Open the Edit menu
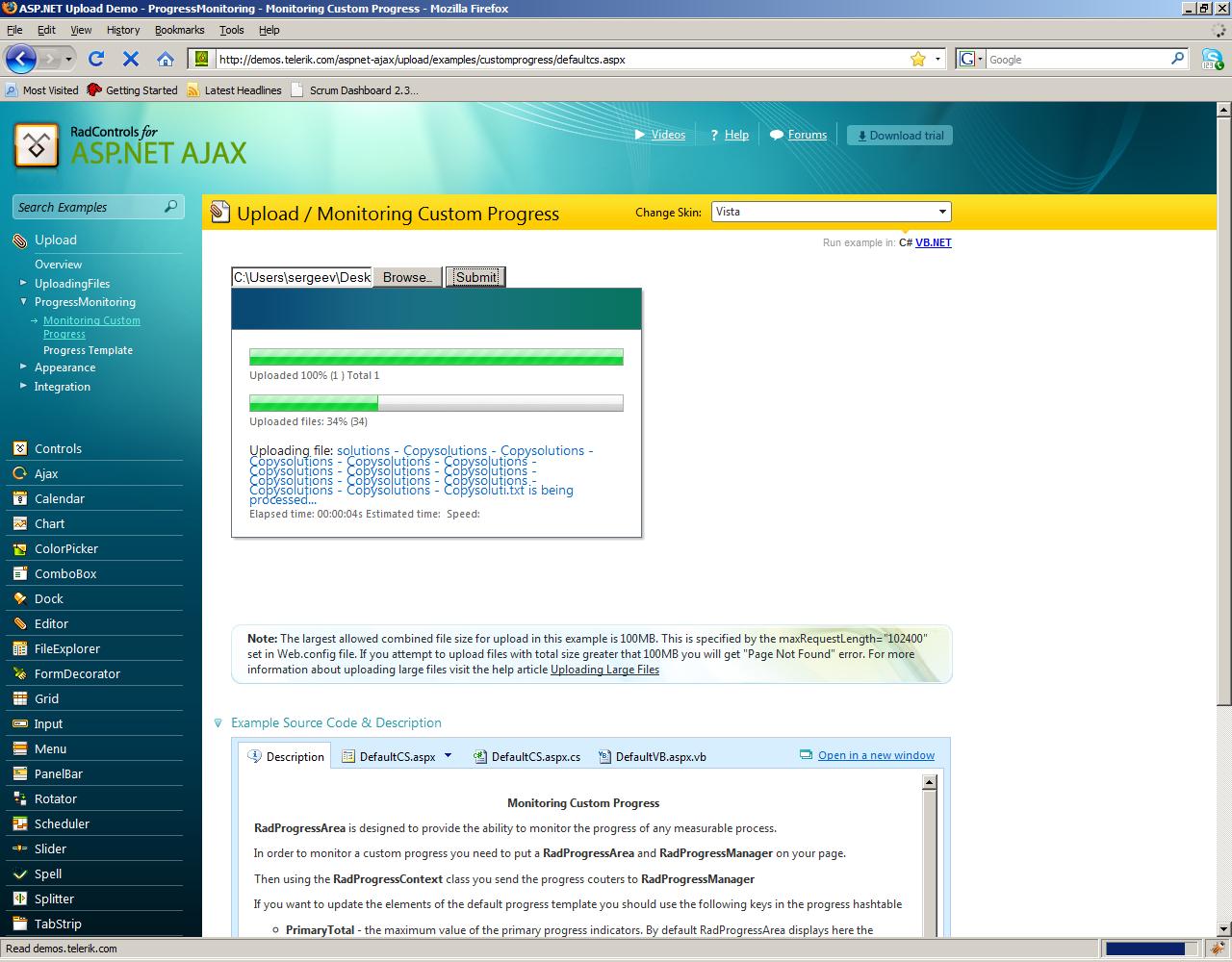Screen dimensions: 1232x962 tap(46, 30)
